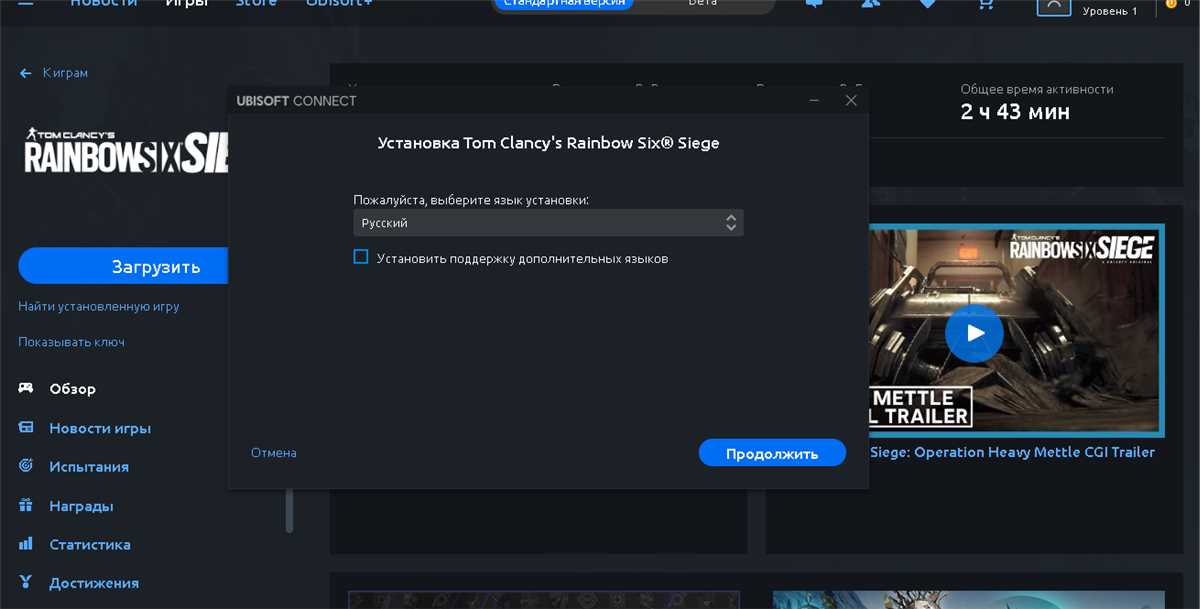The width and height of the screenshot is (1200, 609).
Task: Select Стандартная версия in the version switcher
Action: pyautogui.click(x=563, y=3)
